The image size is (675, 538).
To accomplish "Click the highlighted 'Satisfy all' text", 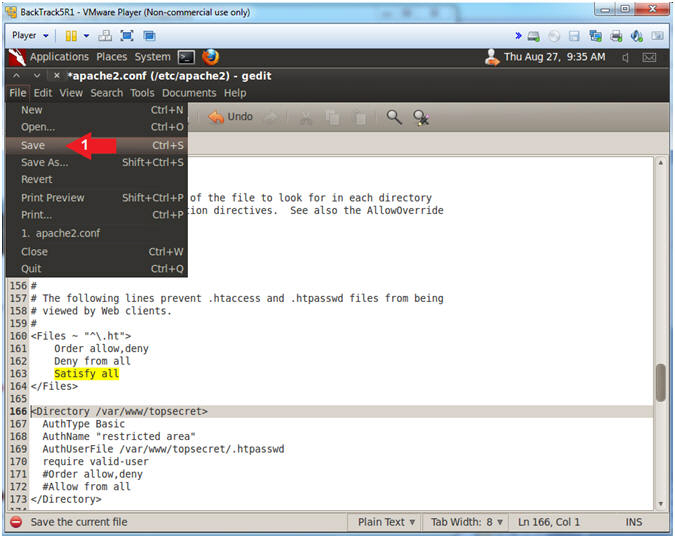I will coord(87,374).
